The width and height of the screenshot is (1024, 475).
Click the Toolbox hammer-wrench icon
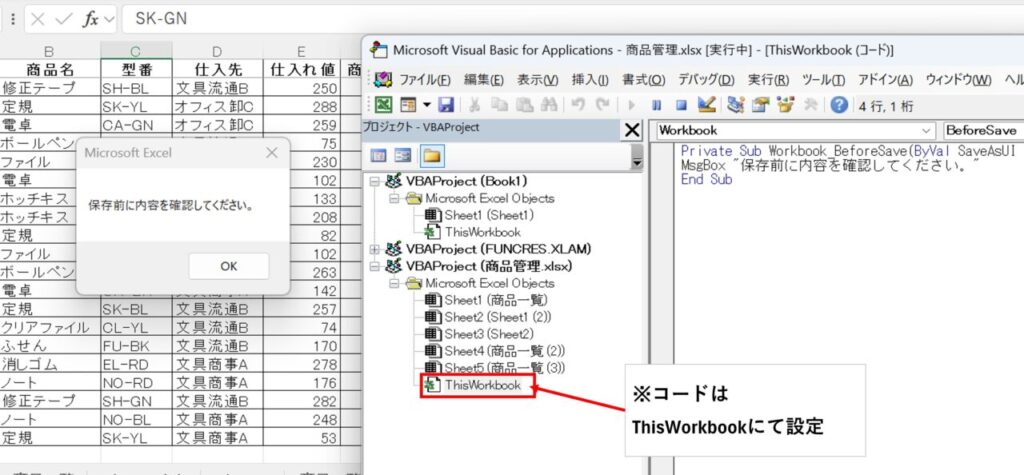pos(810,105)
